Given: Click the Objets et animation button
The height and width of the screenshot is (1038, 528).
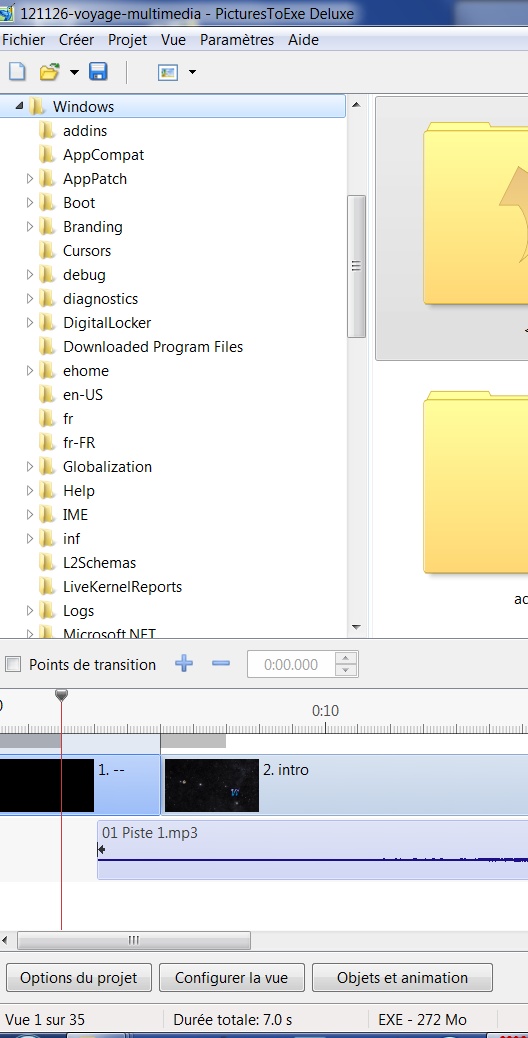Looking at the screenshot, I should pos(402,978).
